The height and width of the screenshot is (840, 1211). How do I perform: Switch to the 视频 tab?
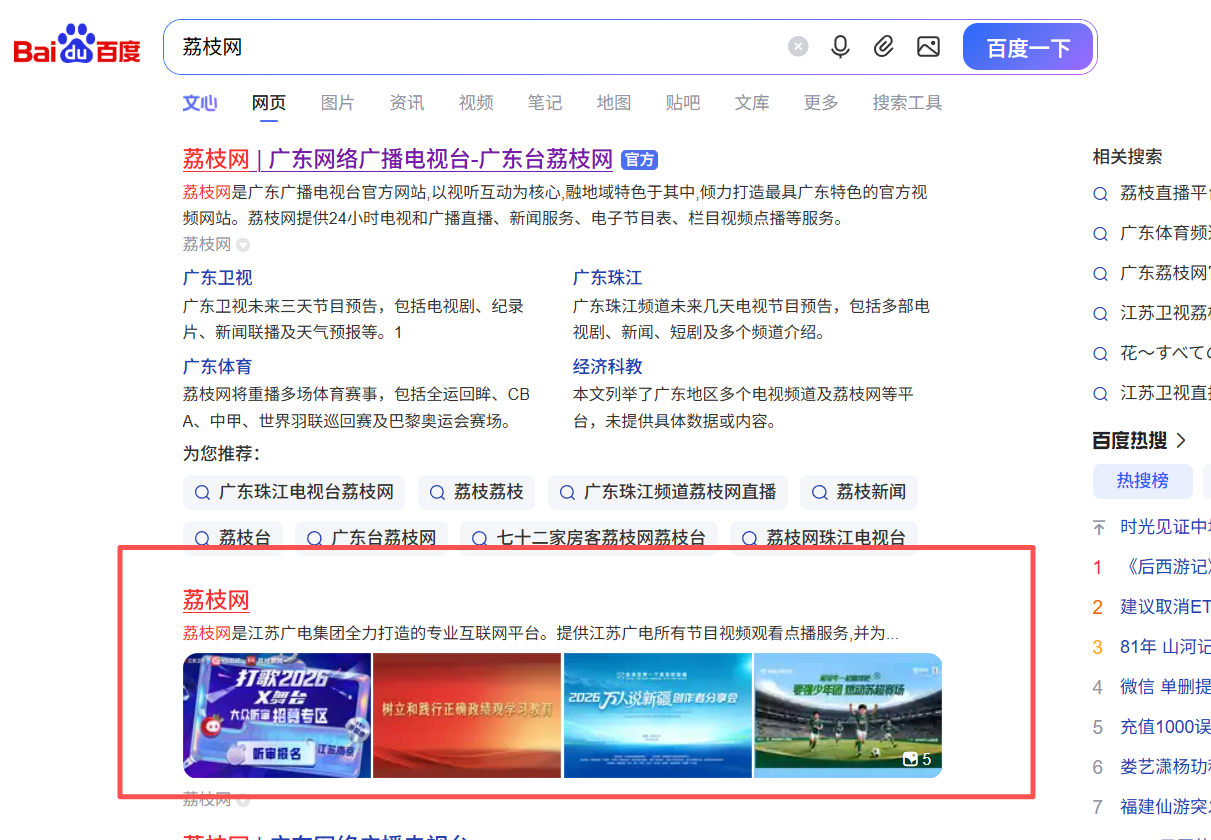[x=476, y=103]
